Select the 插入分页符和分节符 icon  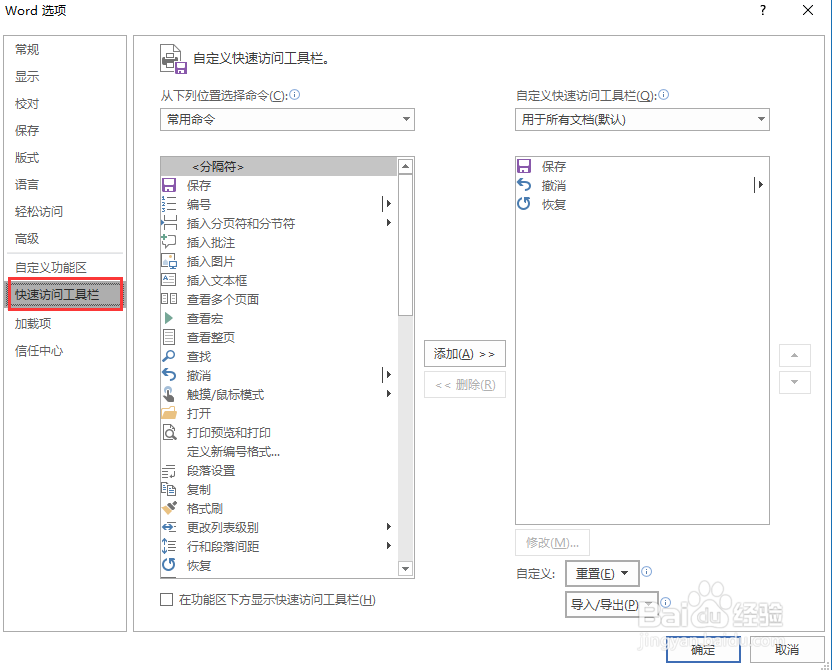[169, 223]
